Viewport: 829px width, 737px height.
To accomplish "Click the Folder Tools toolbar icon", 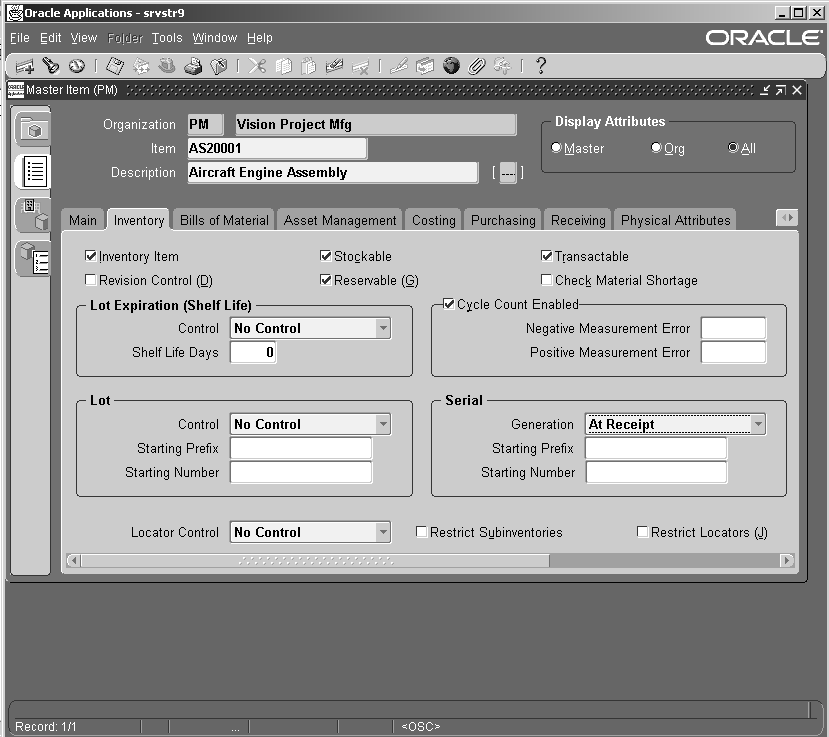I will 502,66.
